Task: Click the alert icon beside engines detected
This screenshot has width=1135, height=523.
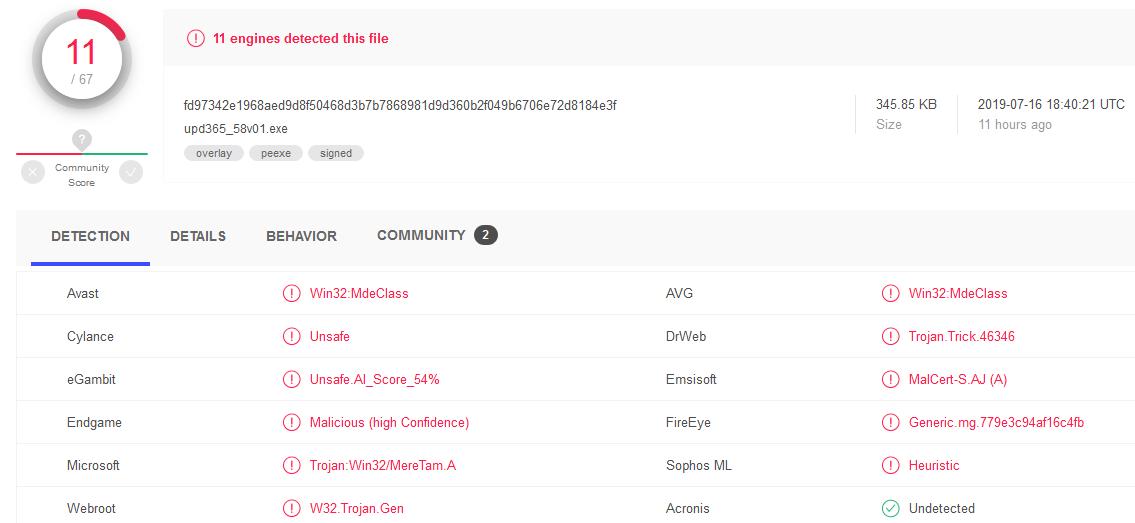Action: pos(196,39)
